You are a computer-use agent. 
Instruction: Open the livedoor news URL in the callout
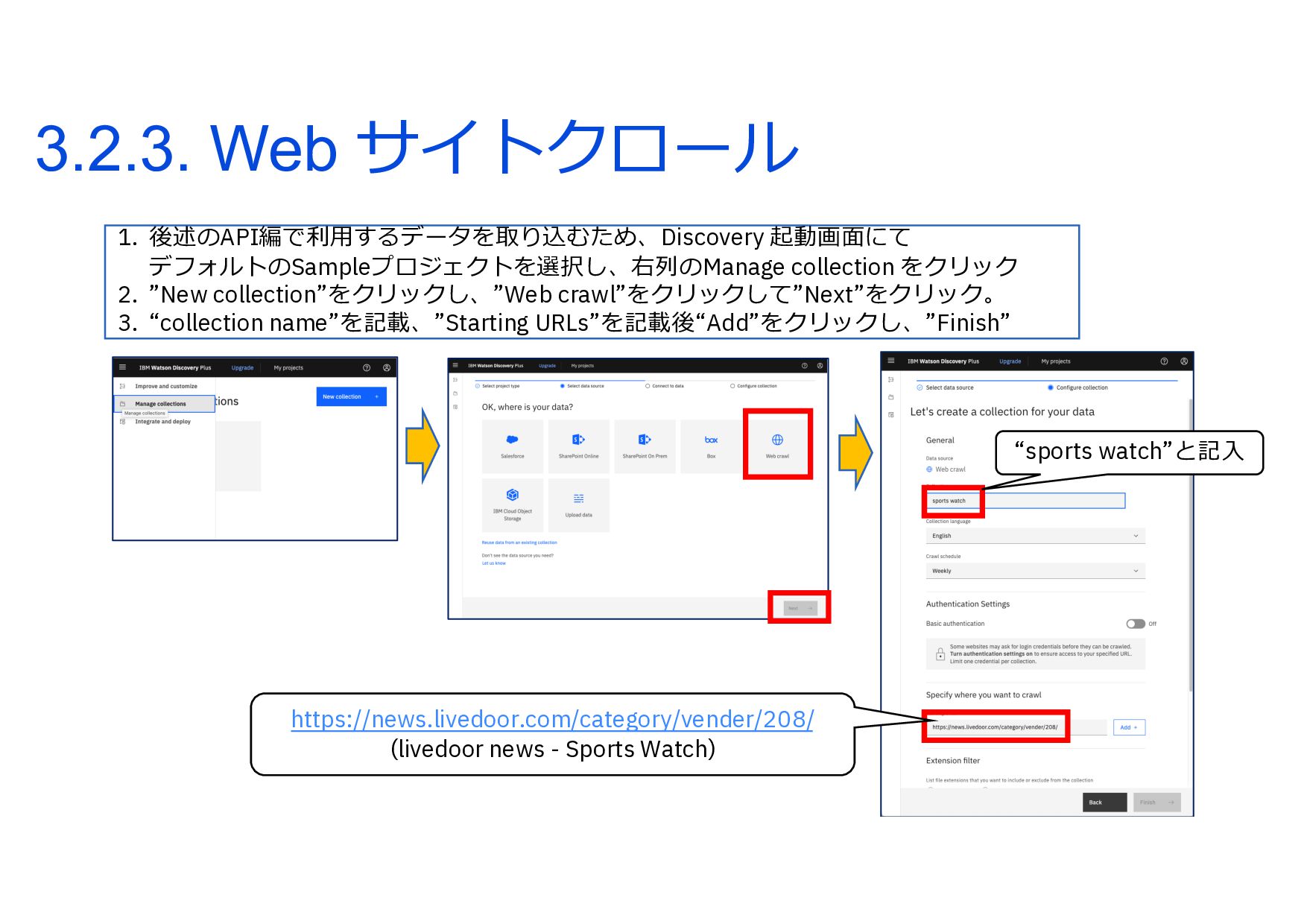pos(552,719)
